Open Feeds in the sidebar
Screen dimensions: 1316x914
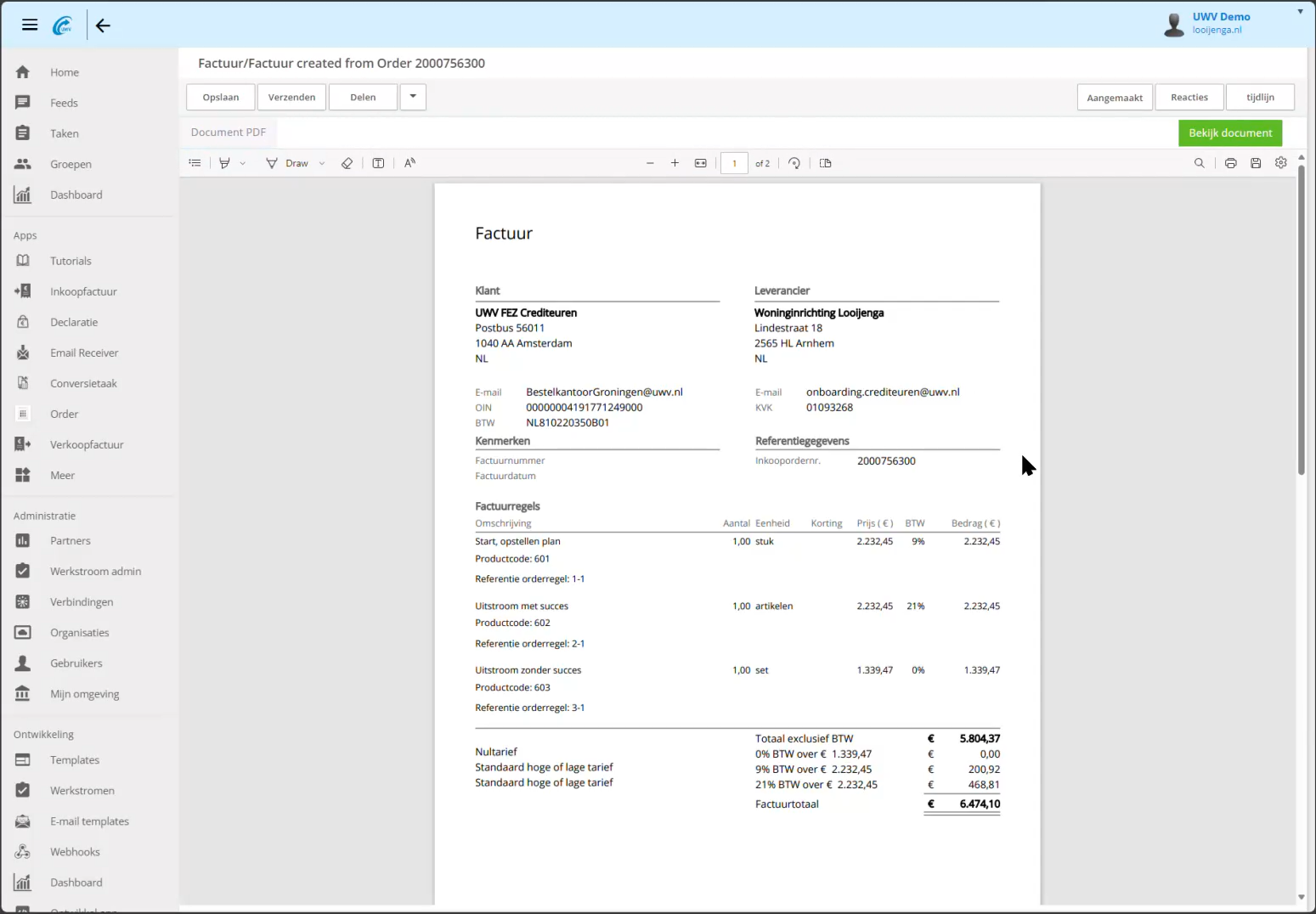pyautogui.click(x=64, y=103)
